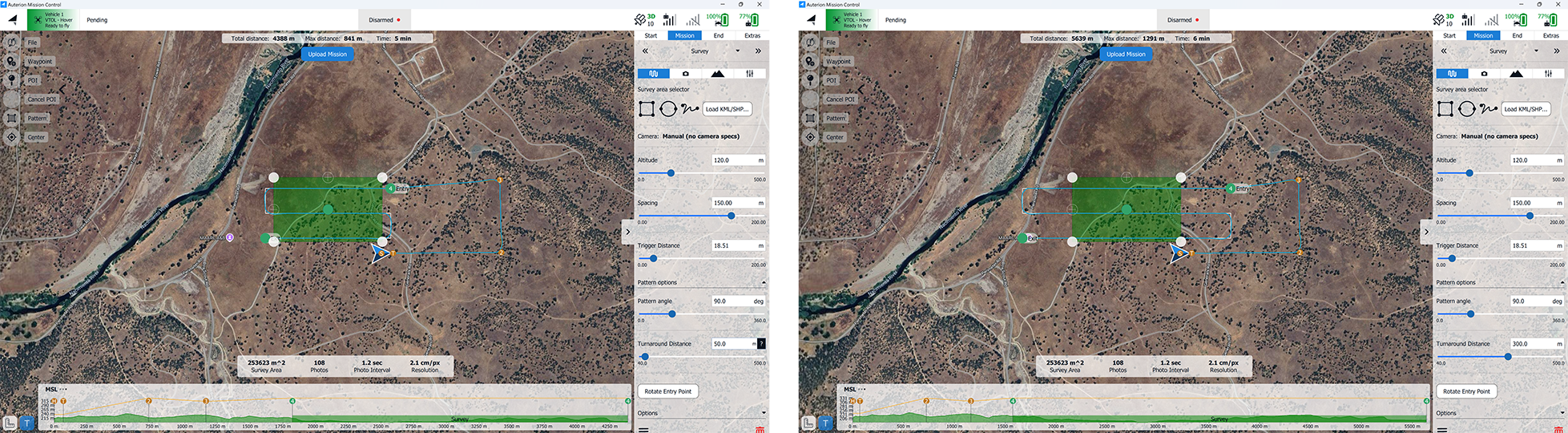Choose square survey area shape in right window
Screen dimensions: 1568x433
tap(1445, 109)
